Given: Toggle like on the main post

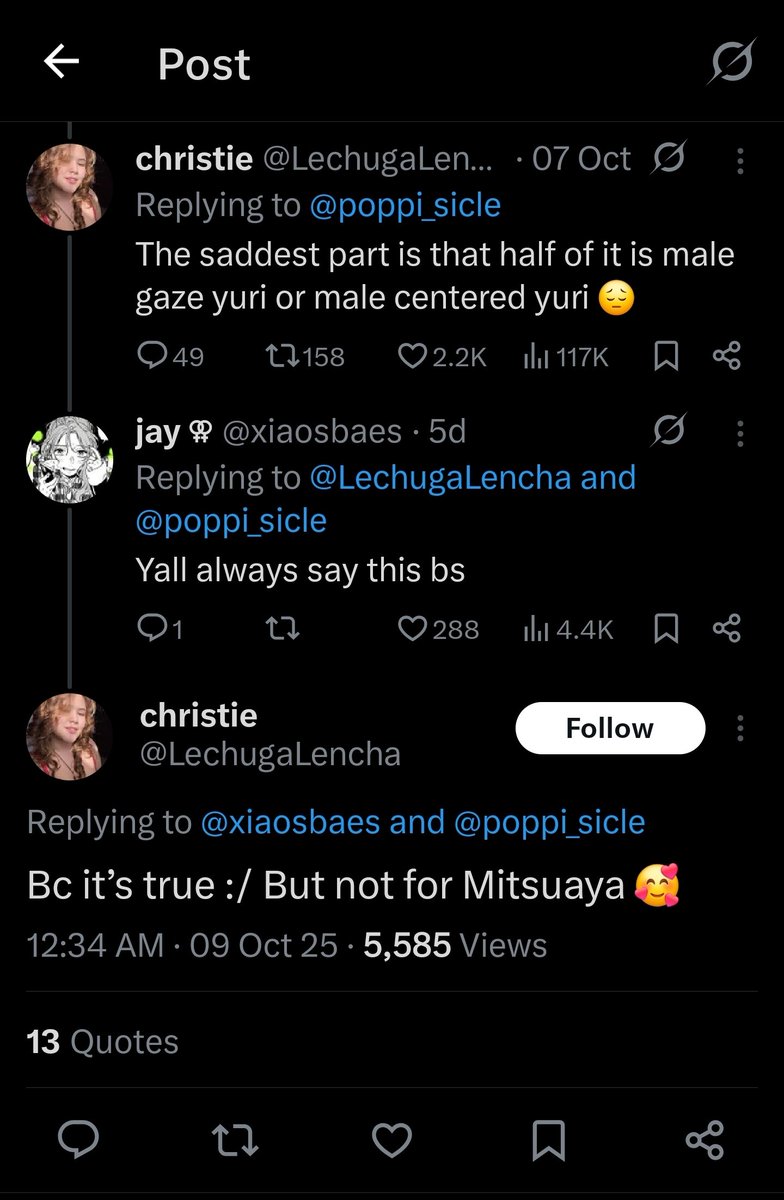Looking at the screenshot, I should coord(391,1140).
